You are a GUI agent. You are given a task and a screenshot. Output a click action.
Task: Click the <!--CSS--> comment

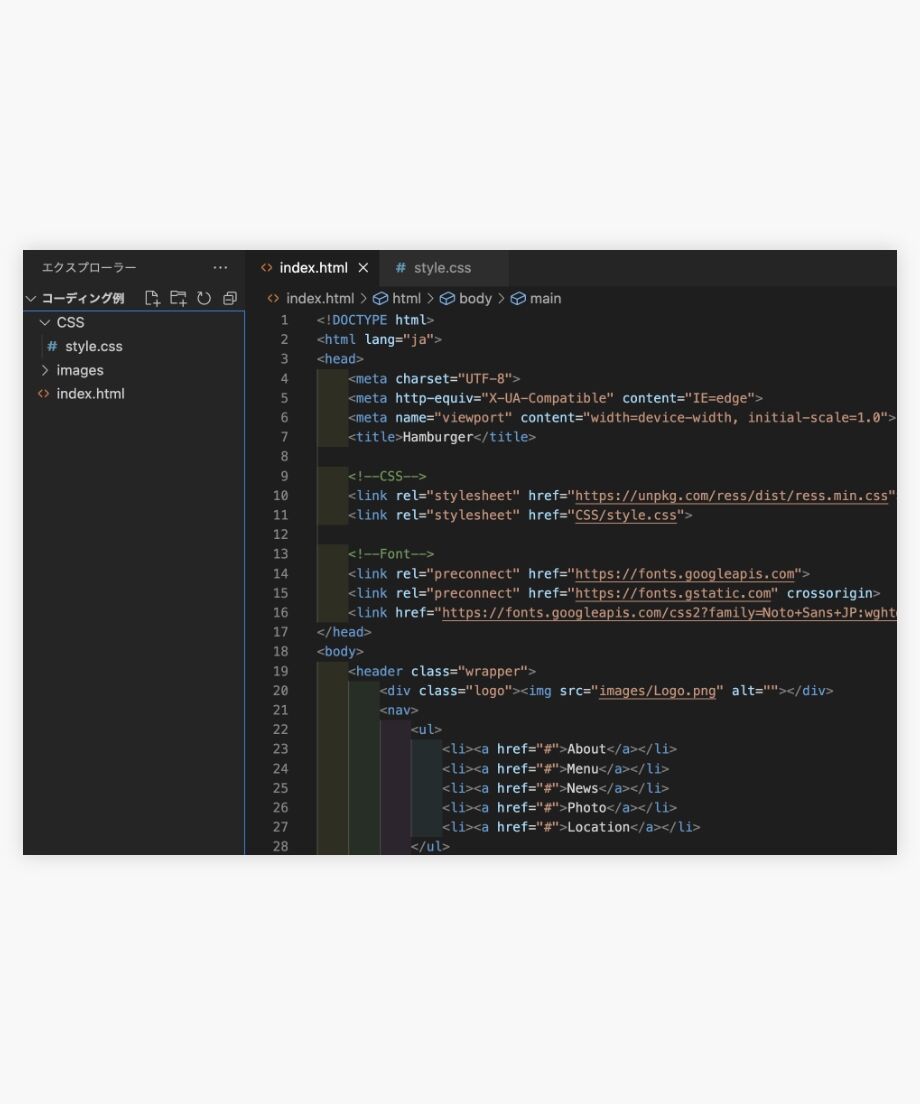tap(387, 476)
